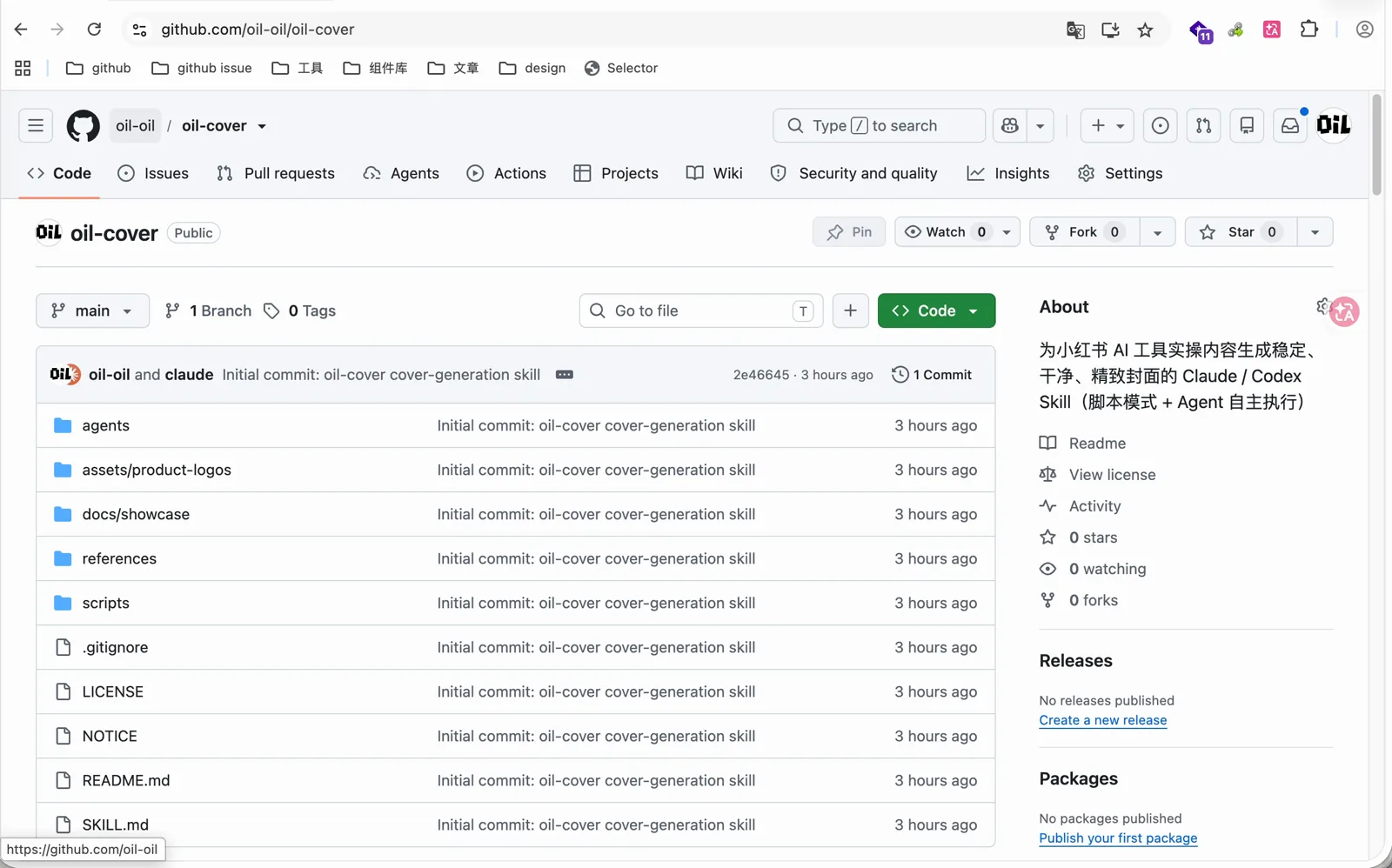This screenshot has width=1392, height=868.
Task: View the 1 Commit history link
Action: click(932, 375)
